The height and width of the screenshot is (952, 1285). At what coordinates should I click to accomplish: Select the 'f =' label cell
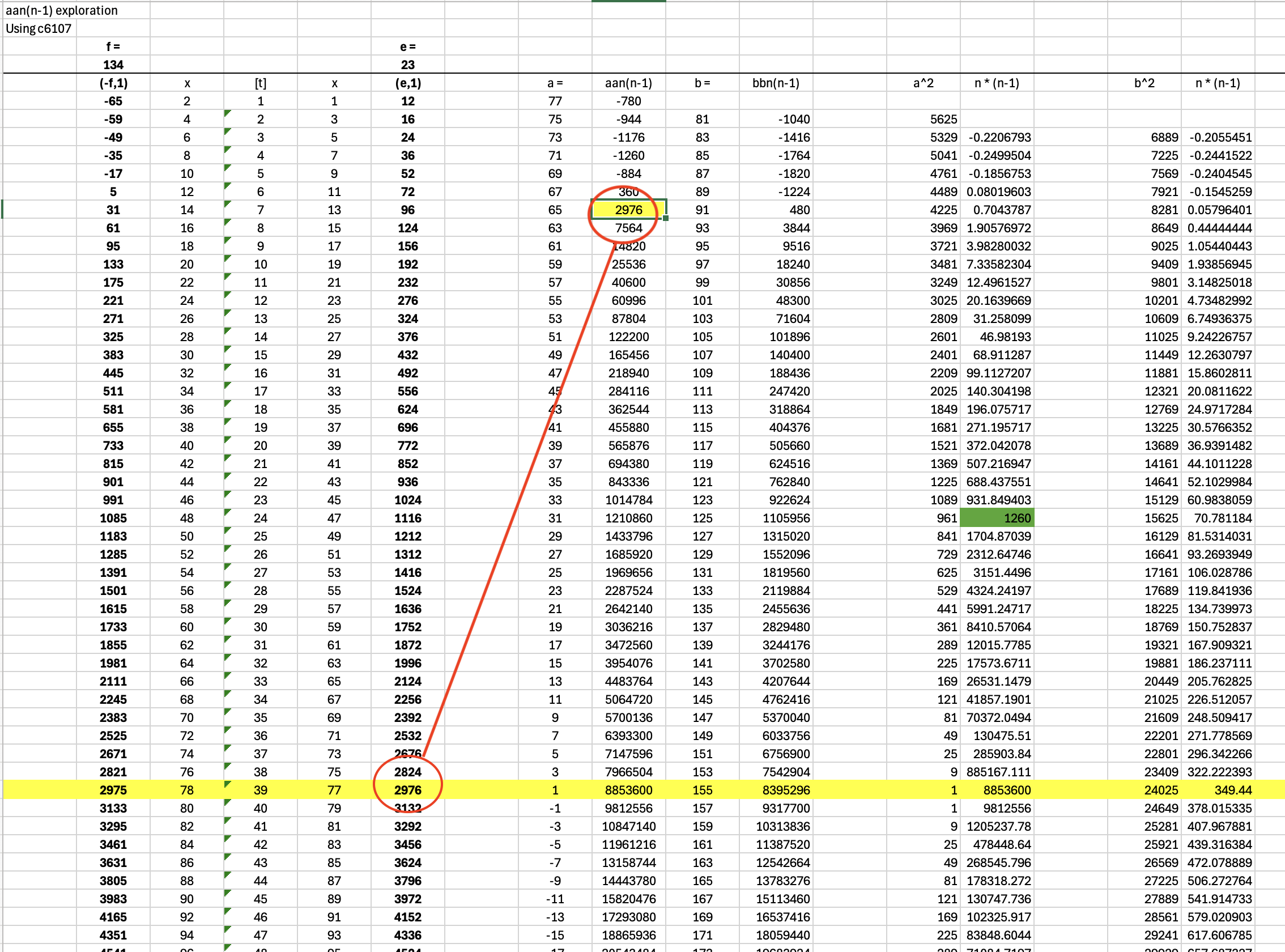[113, 46]
